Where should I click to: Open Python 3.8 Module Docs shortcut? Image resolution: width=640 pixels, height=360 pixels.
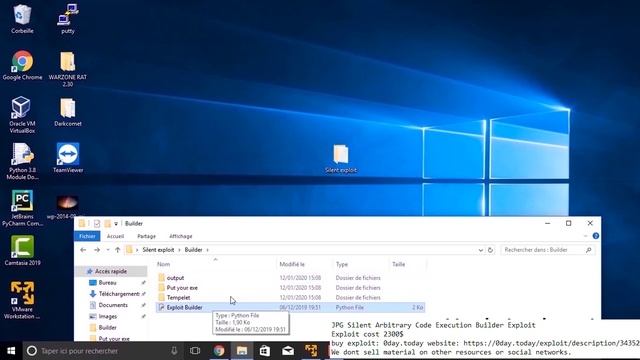click(x=22, y=161)
